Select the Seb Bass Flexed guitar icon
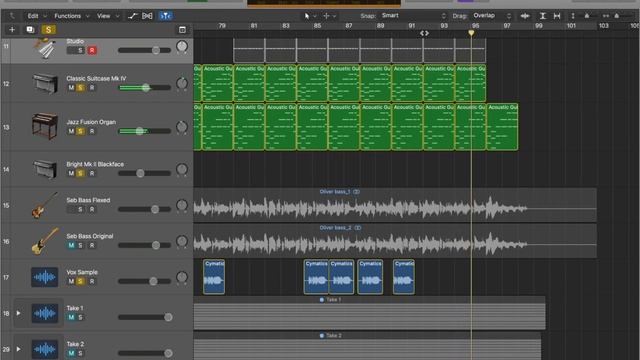This screenshot has height=360, width=640. tap(45, 205)
